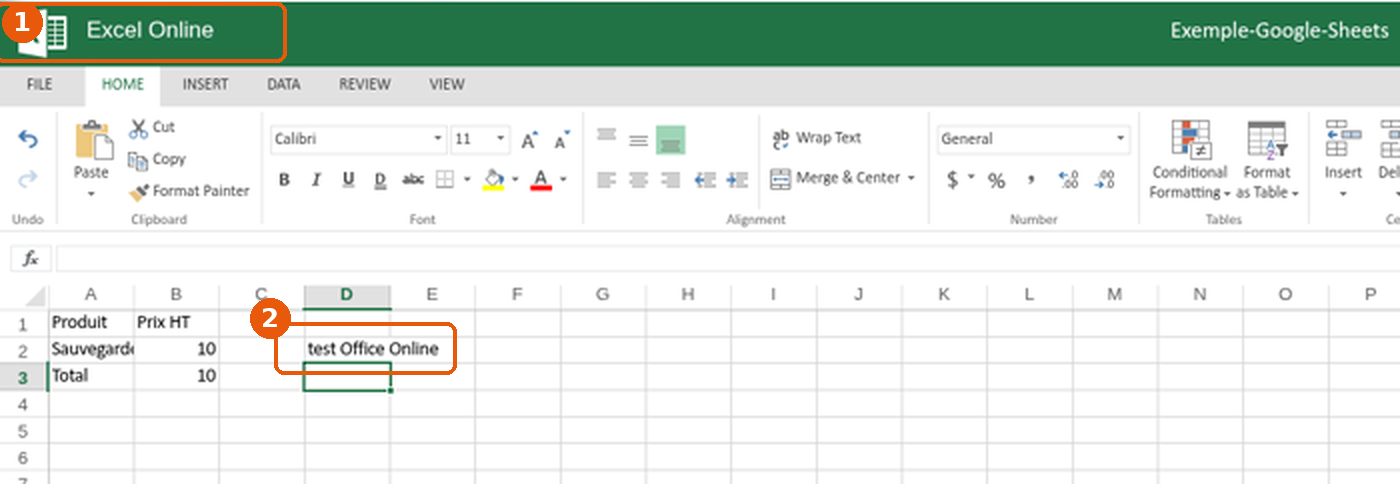
Task: Apply comma style format
Action: pos(1030,180)
